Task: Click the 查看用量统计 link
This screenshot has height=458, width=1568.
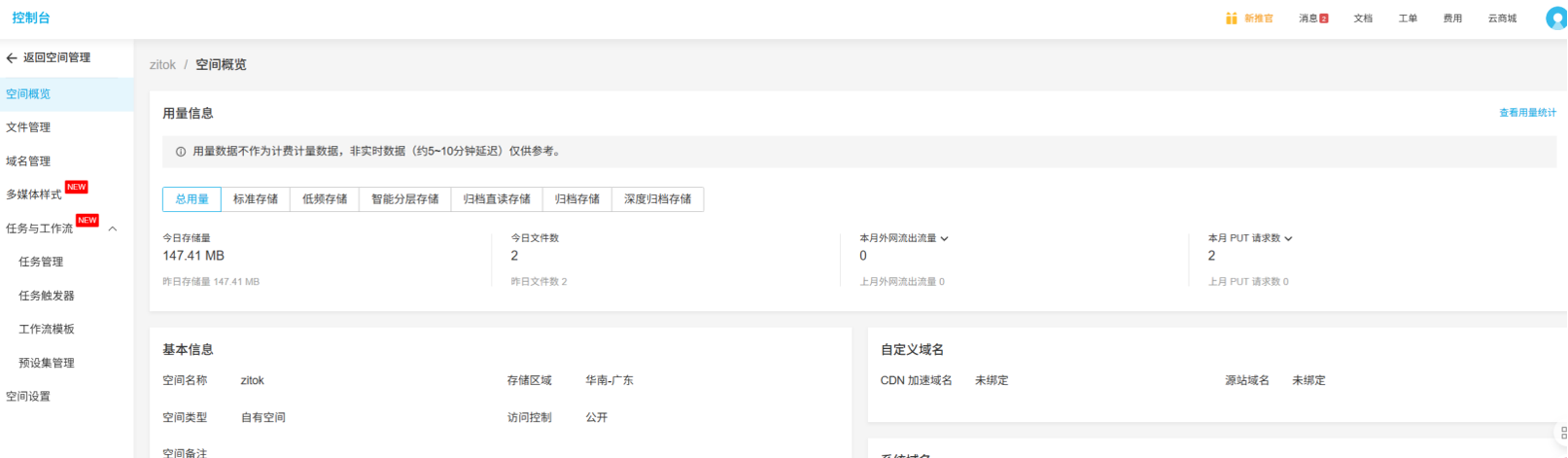Action: tap(1527, 113)
